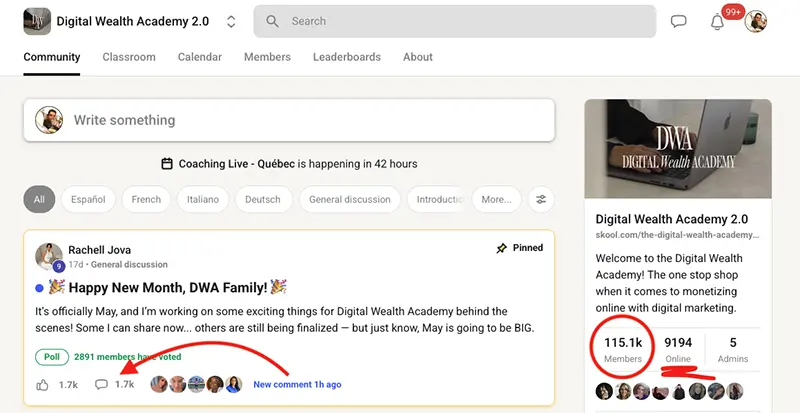
Task: Click the Pinned pin icon
Action: coord(502,248)
